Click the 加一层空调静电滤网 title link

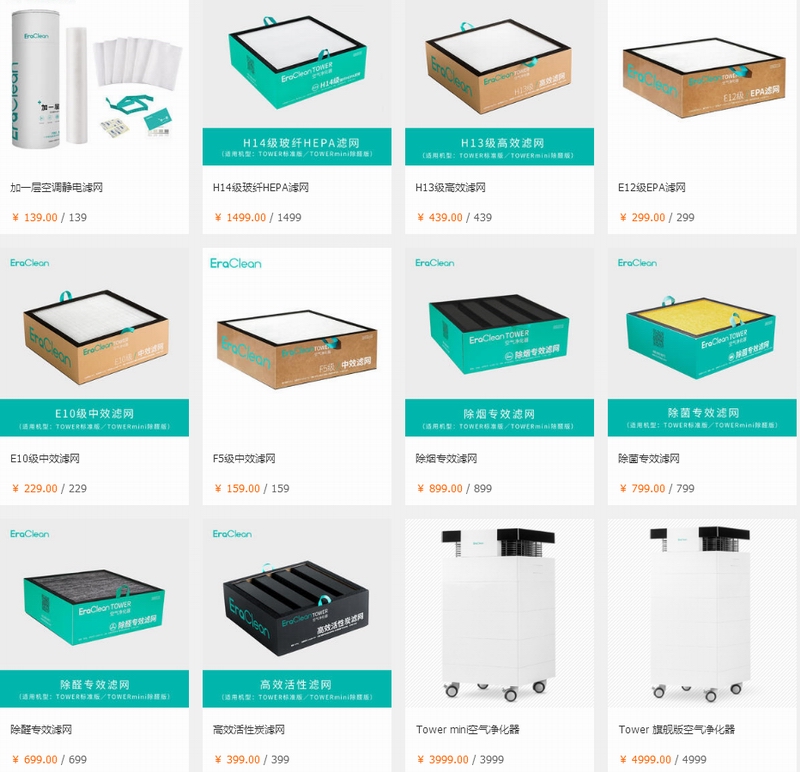(x=57, y=187)
